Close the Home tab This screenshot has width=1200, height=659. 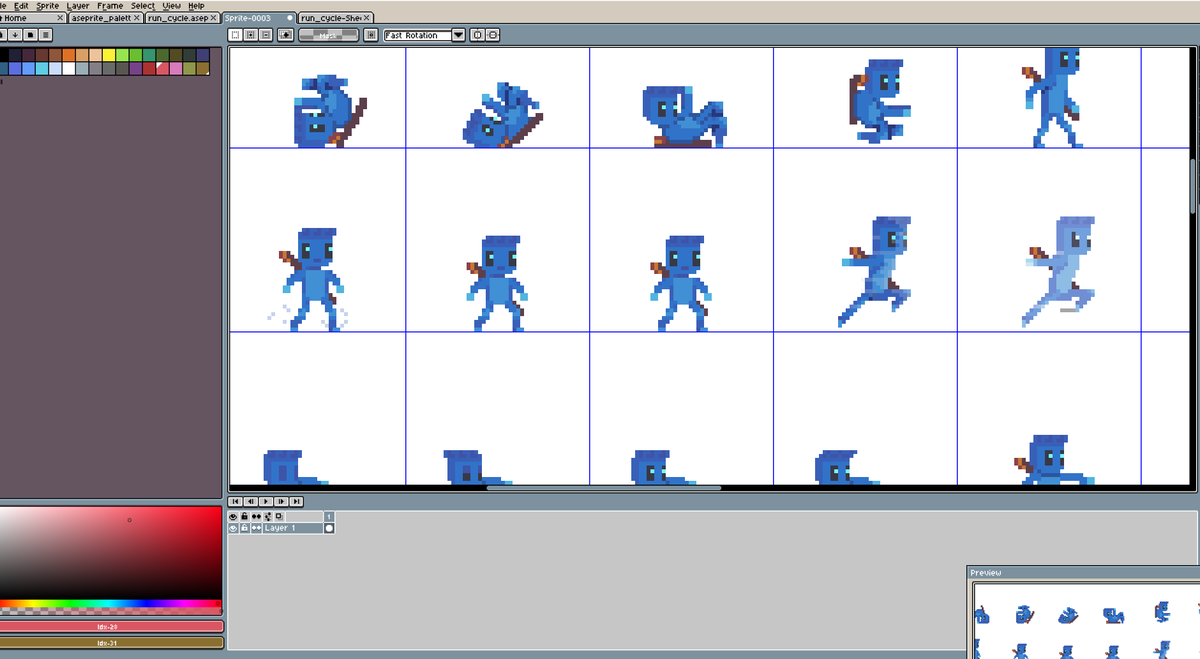60,18
